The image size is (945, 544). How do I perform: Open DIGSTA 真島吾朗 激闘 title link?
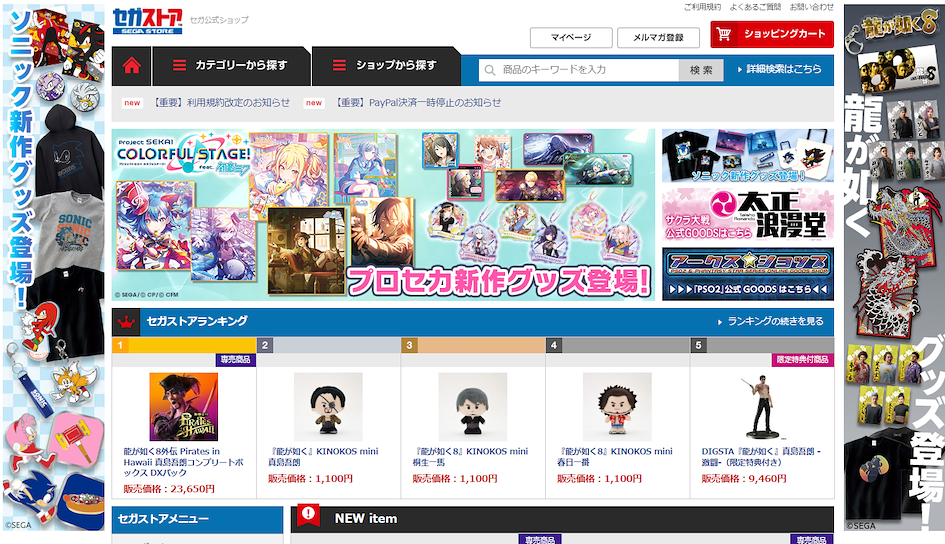761,457
